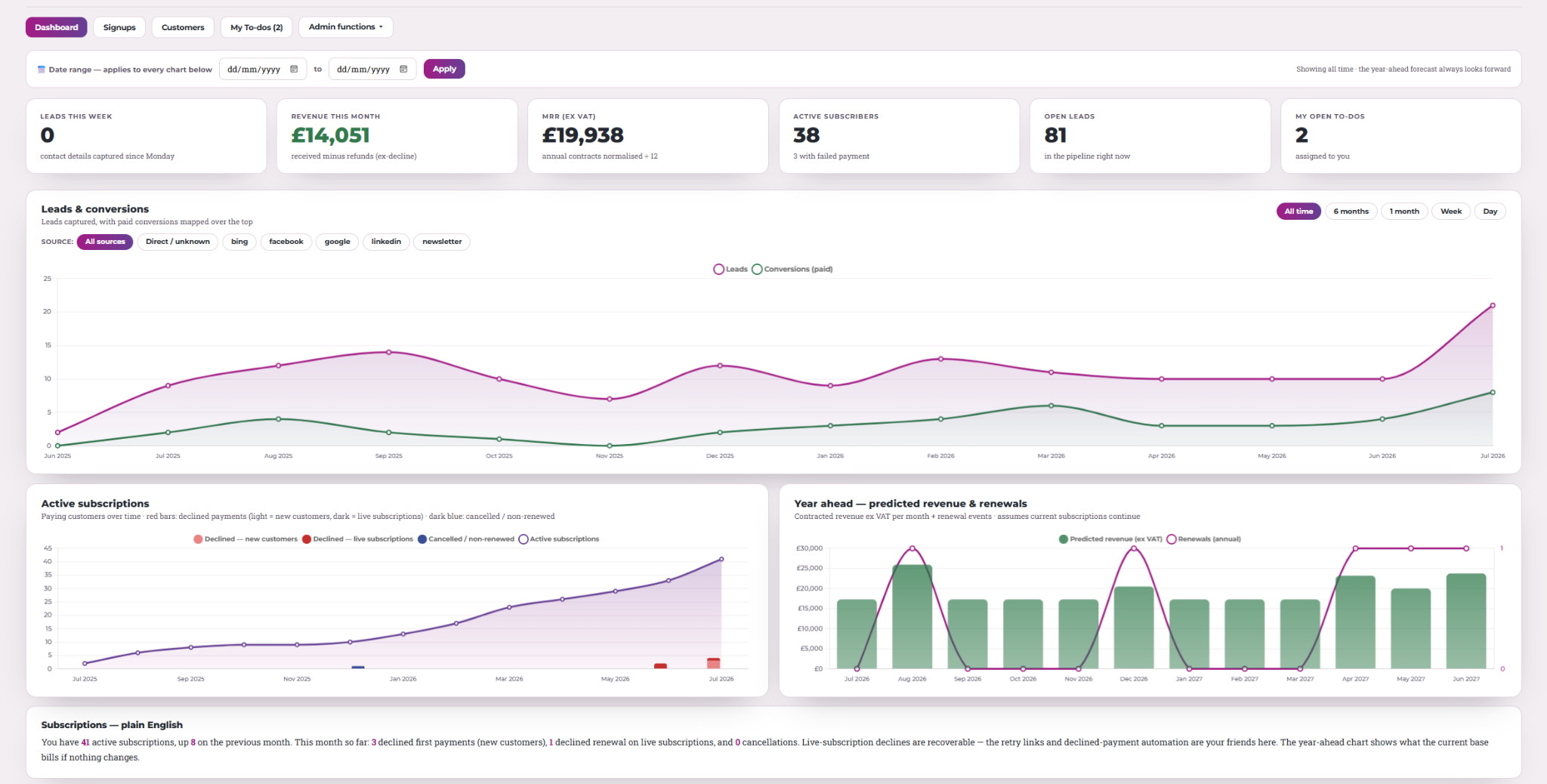Filter leads by google source
This screenshot has width=1547, height=784.
pos(337,242)
